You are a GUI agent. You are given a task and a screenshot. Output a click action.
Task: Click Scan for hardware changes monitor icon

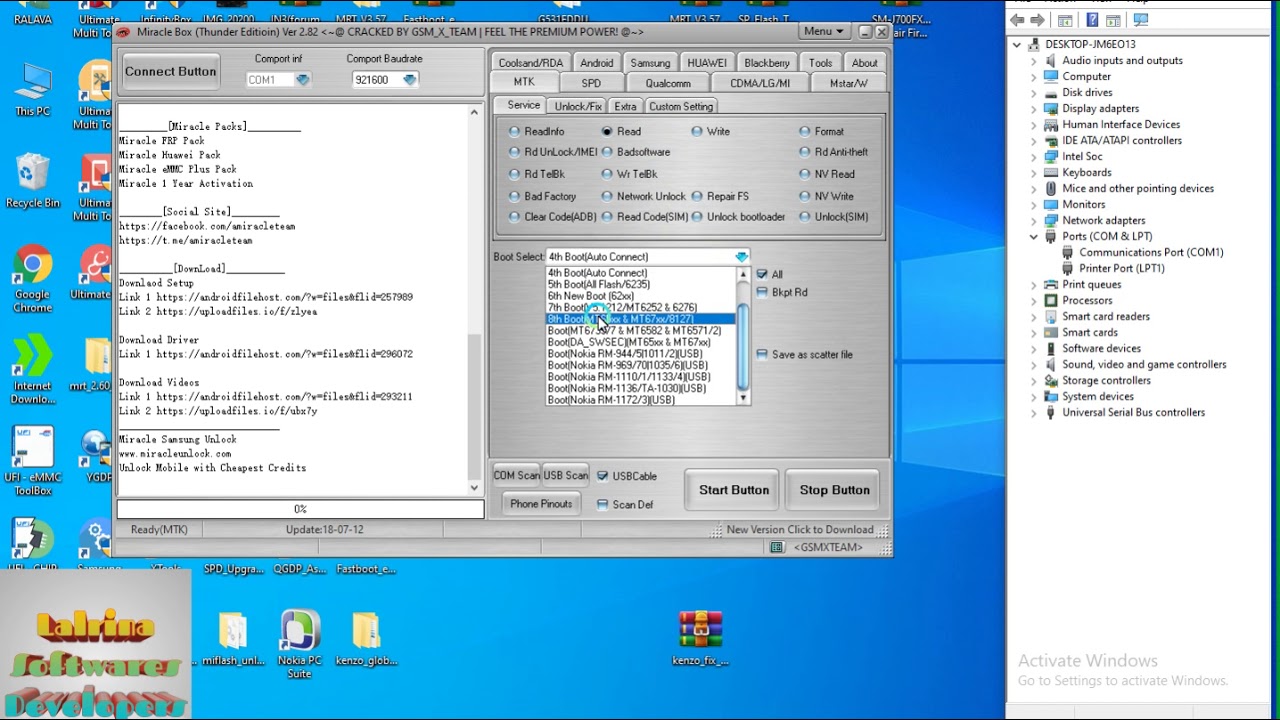[x=1141, y=20]
